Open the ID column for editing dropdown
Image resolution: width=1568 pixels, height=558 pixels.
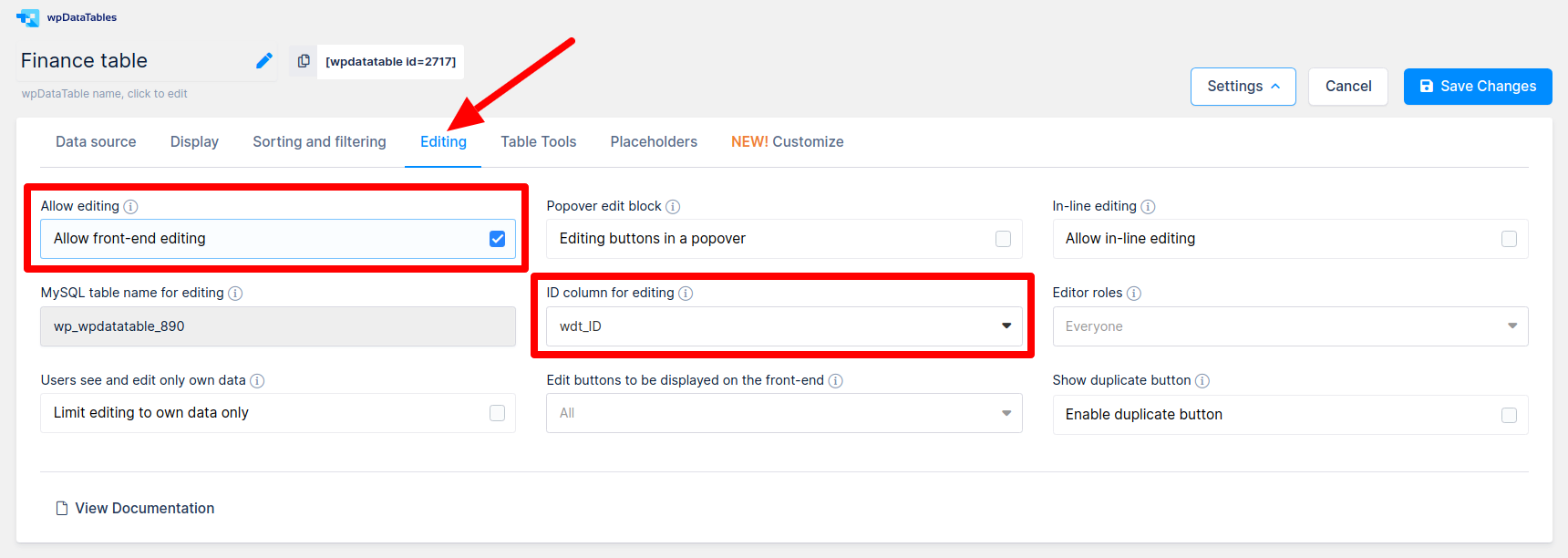point(1006,325)
